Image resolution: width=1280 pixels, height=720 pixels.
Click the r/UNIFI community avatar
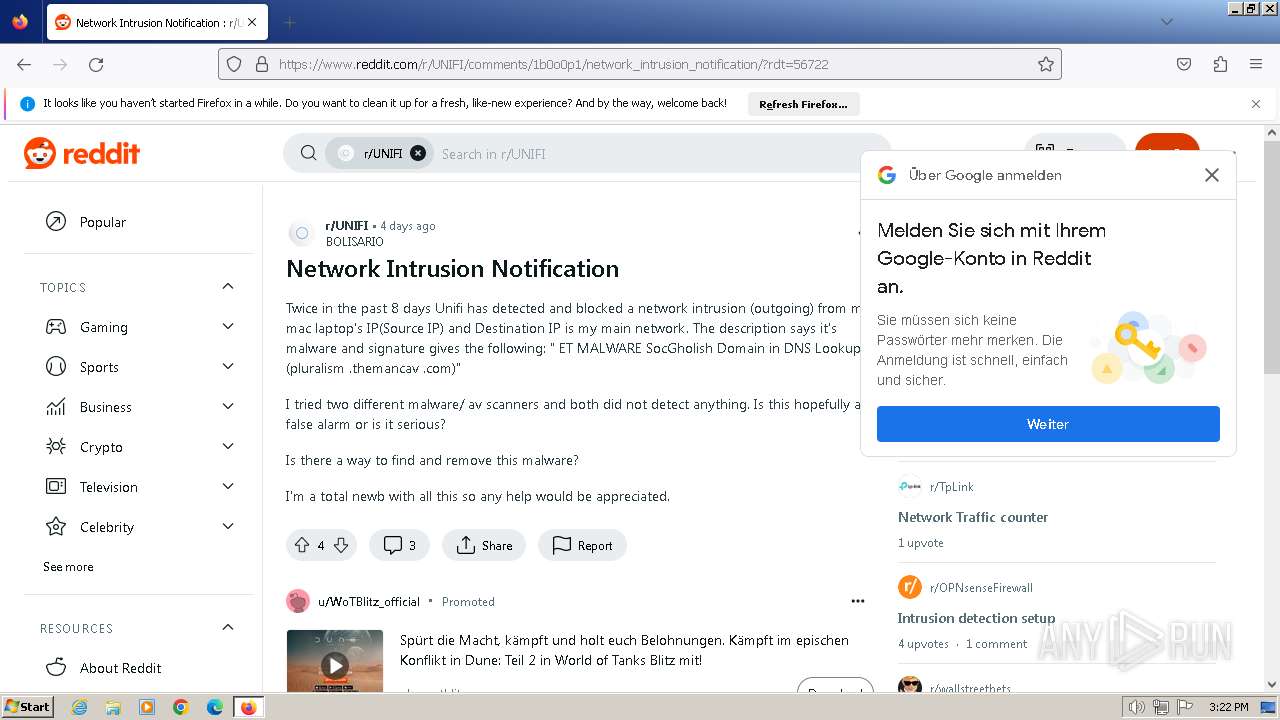pyautogui.click(x=301, y=233)
